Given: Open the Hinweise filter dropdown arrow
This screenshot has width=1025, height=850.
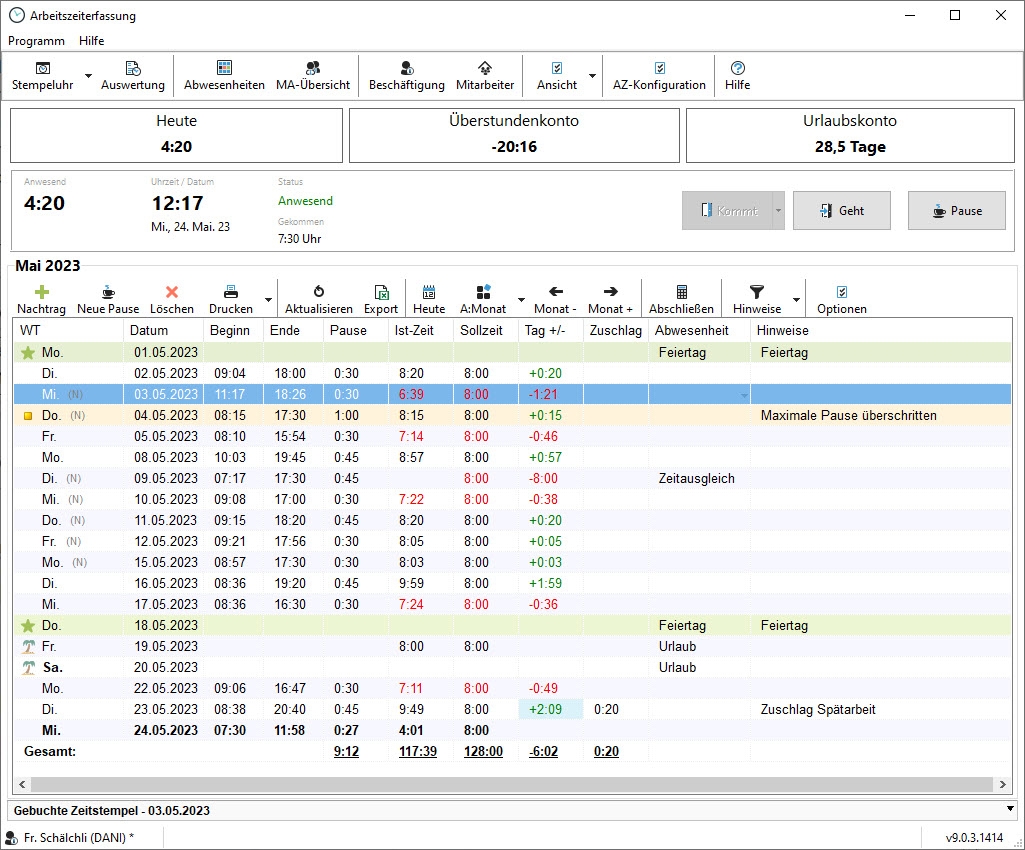Looking at the screenshot, I should point(797,299).
